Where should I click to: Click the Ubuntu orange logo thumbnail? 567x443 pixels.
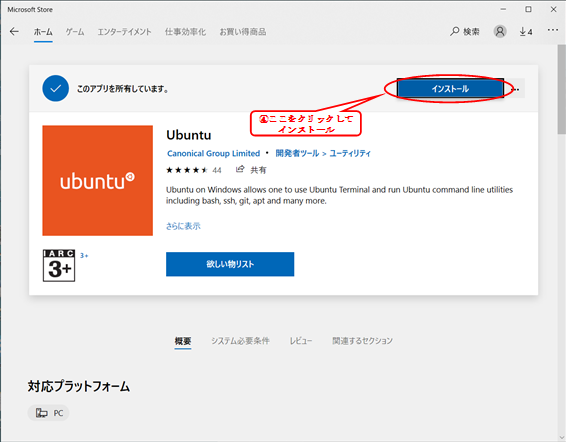97,180
